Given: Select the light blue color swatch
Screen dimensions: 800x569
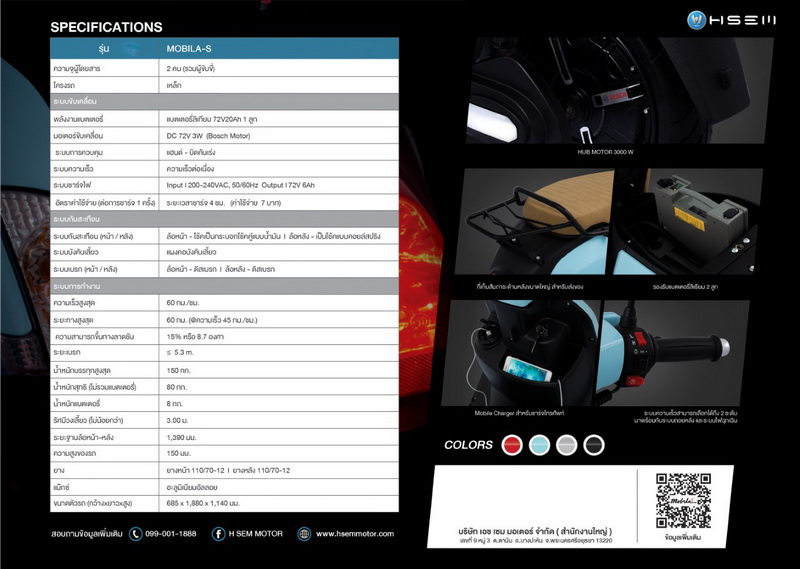Looking at the screenshot, I should [539, 445].
